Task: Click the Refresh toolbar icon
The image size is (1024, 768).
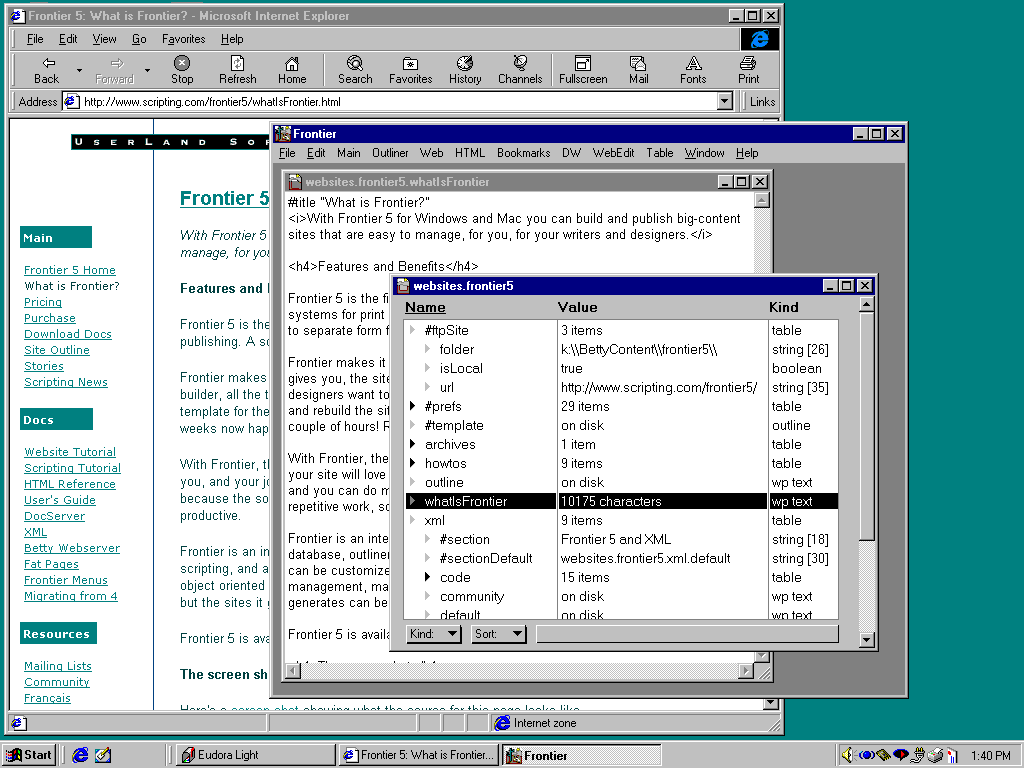Action: (238, 64)
